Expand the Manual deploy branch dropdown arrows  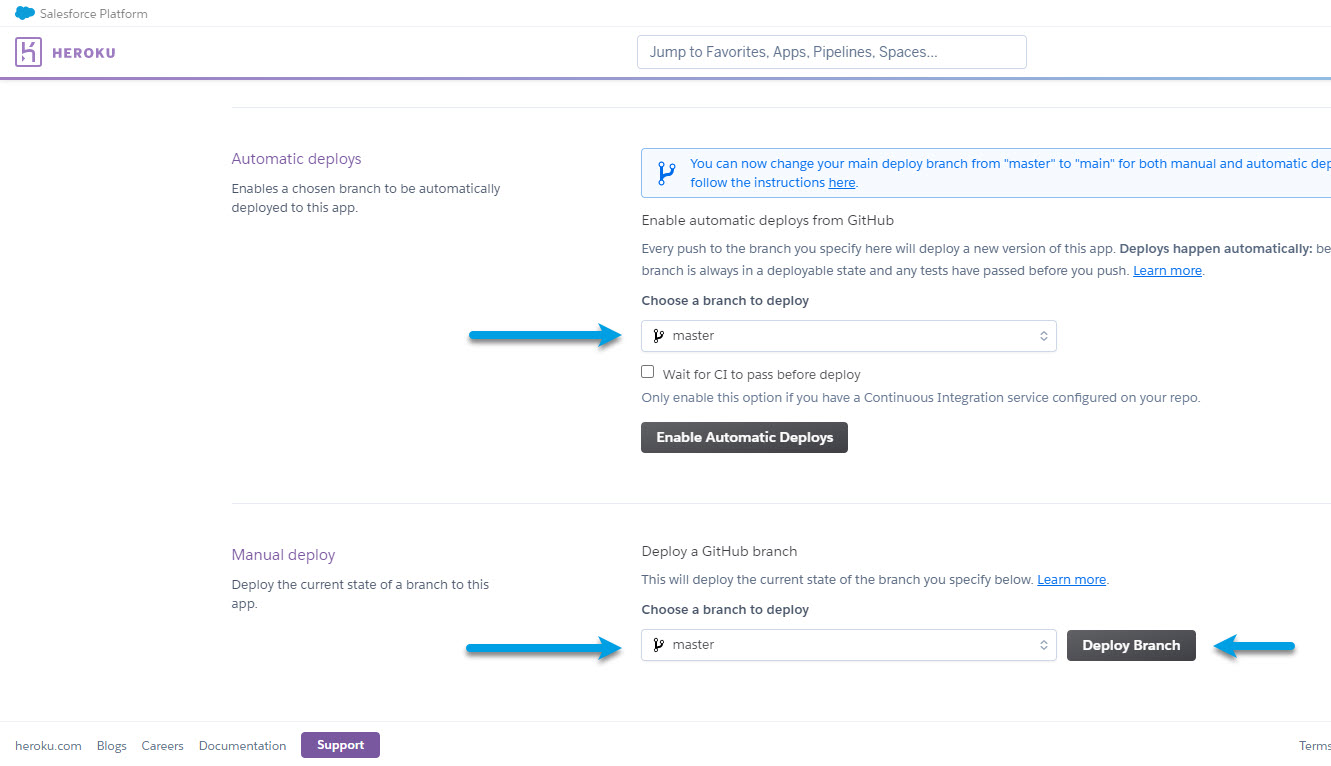(x=1043, y=645)
